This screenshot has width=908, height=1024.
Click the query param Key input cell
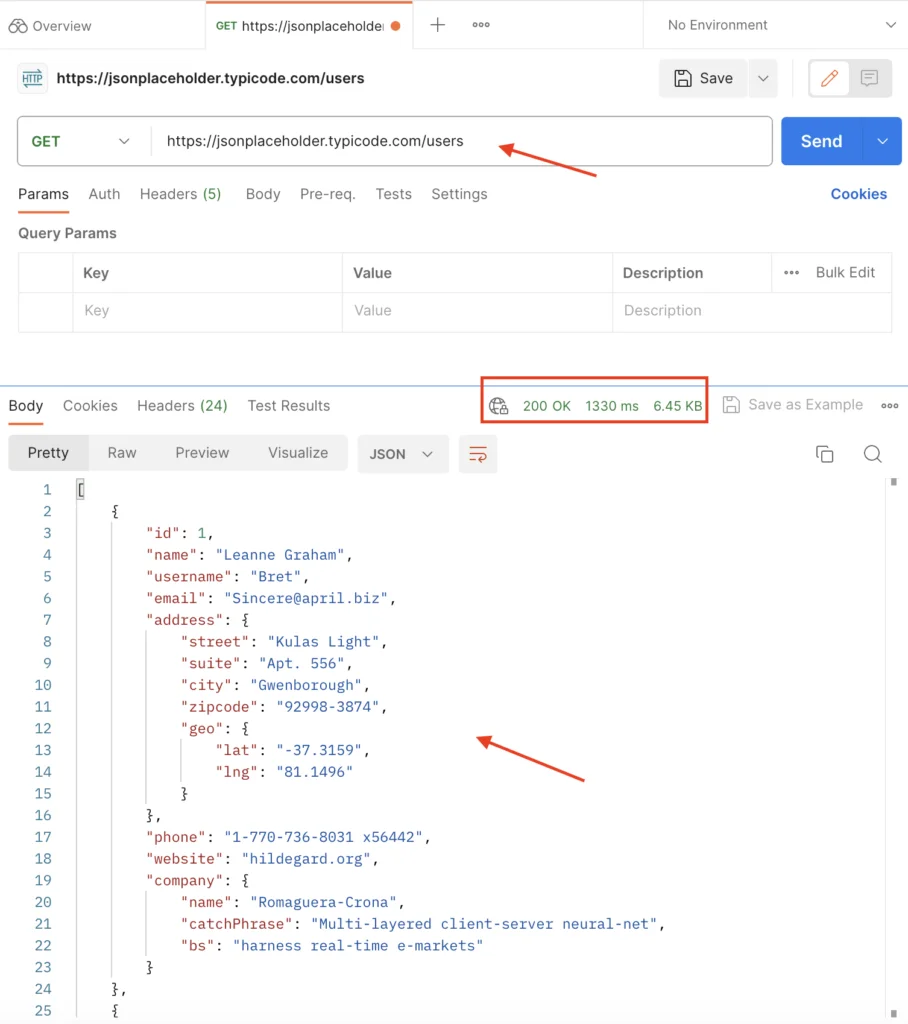(x=207, y=311)
